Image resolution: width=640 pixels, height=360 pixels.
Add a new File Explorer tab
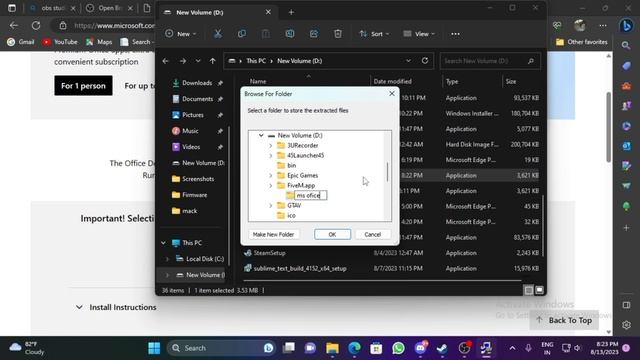click(291, 12)
